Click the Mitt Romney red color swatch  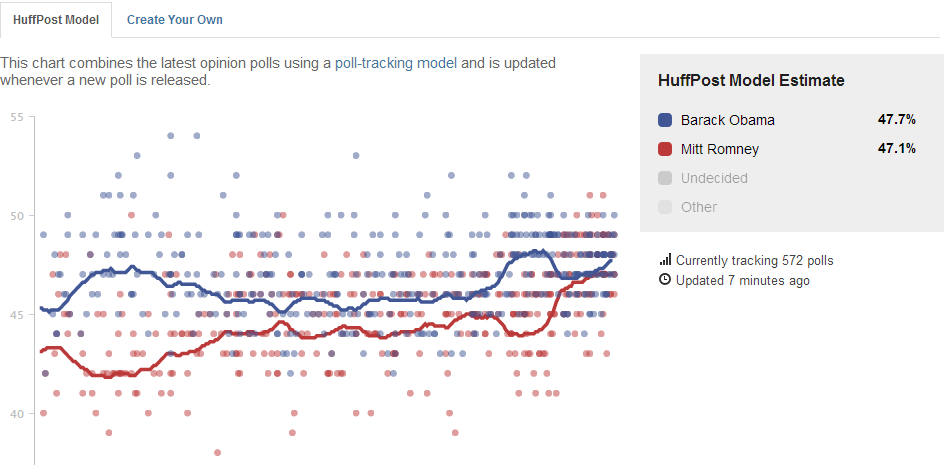665,149
